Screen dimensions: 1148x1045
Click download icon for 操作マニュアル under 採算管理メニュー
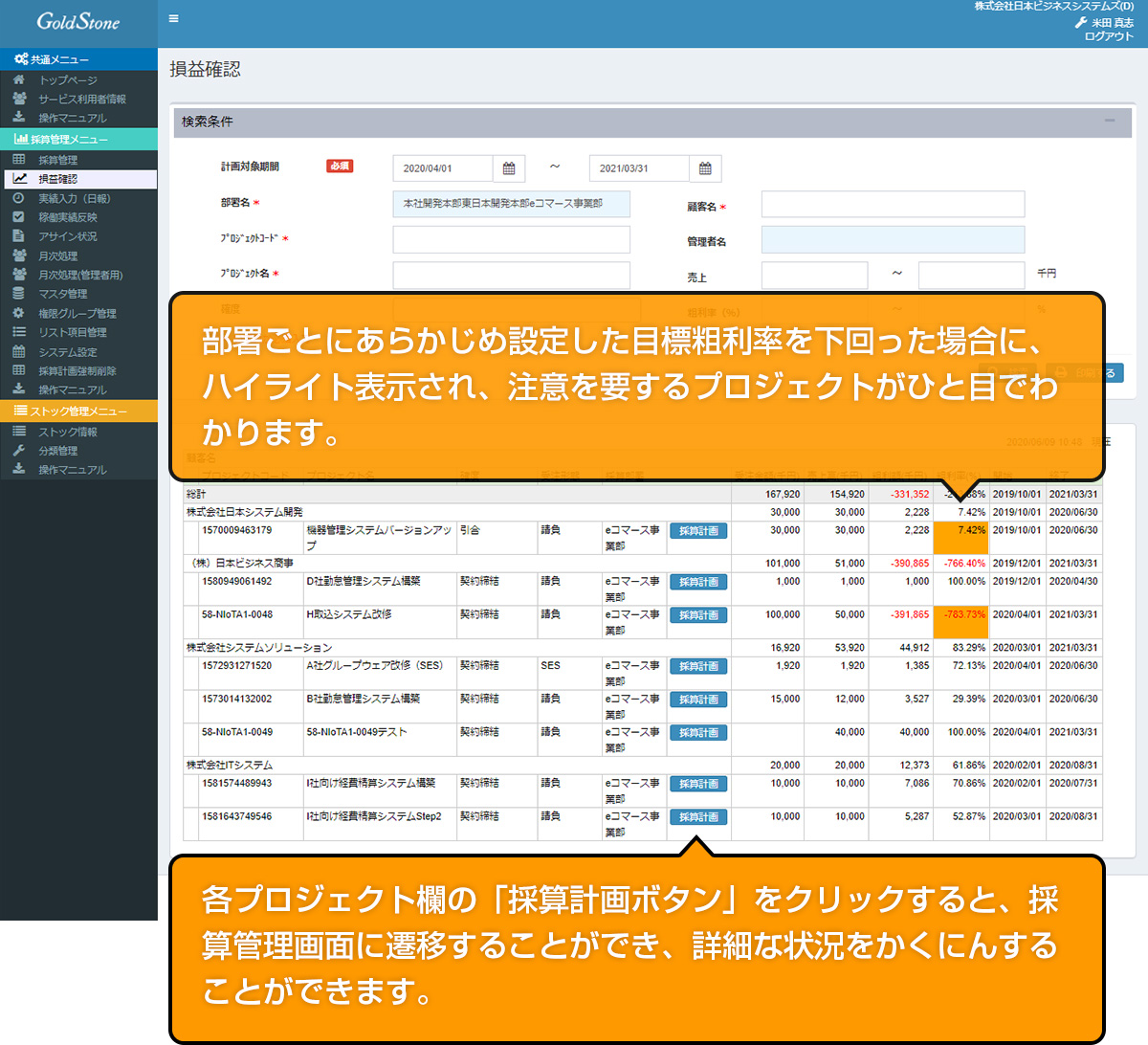click(19, 389)
